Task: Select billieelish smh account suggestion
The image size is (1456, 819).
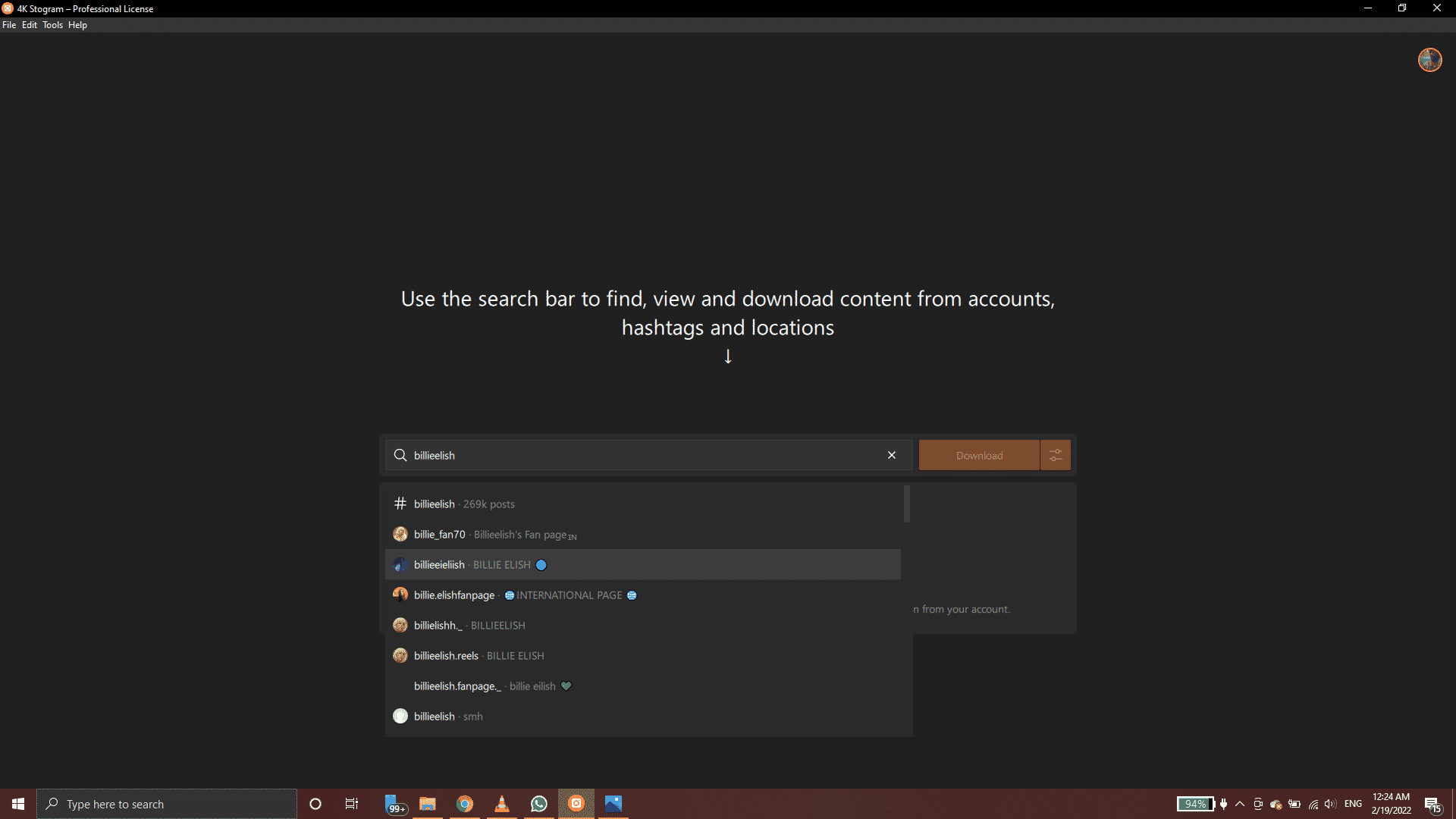Action: (x=643, y=717)
